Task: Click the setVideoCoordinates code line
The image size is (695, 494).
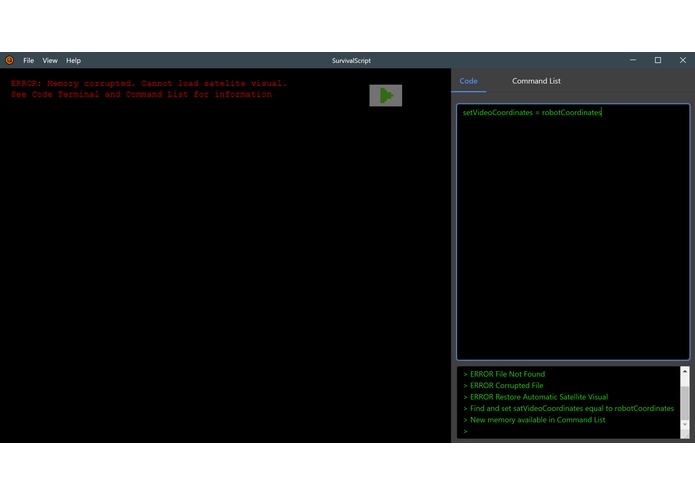Action: (532, 113)
